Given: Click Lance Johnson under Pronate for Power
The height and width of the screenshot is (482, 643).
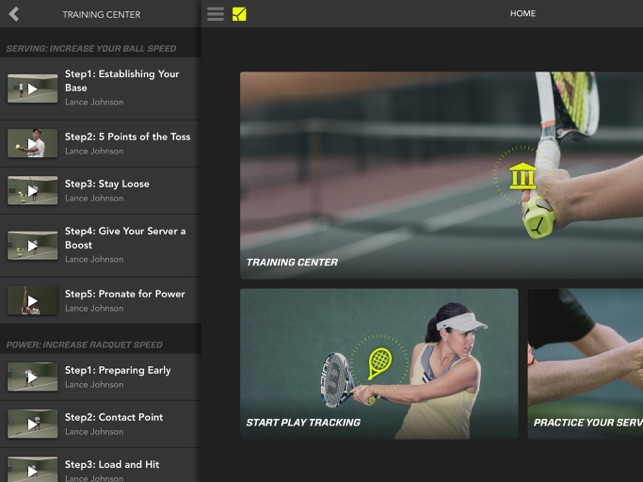Looking at the screenshot, I should (94, 308).
